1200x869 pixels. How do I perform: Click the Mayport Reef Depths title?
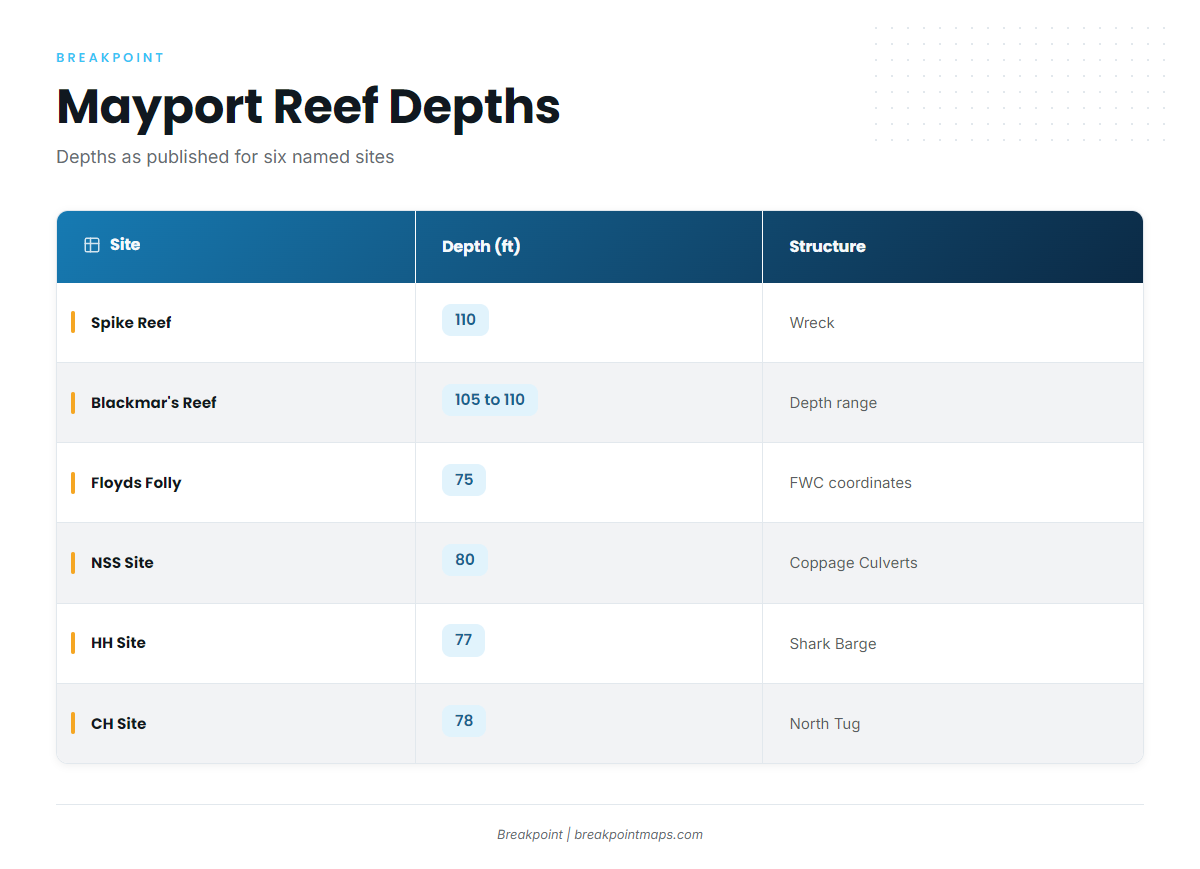[x=308, y=107]
